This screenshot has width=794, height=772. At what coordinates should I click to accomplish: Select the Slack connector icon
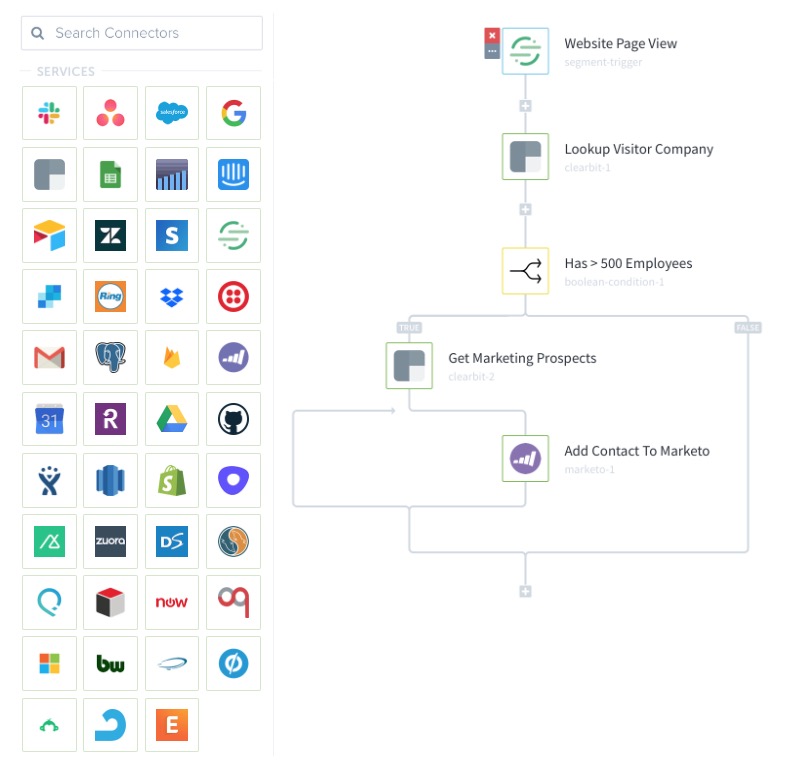pyautogui.click(x=49, y=113)
